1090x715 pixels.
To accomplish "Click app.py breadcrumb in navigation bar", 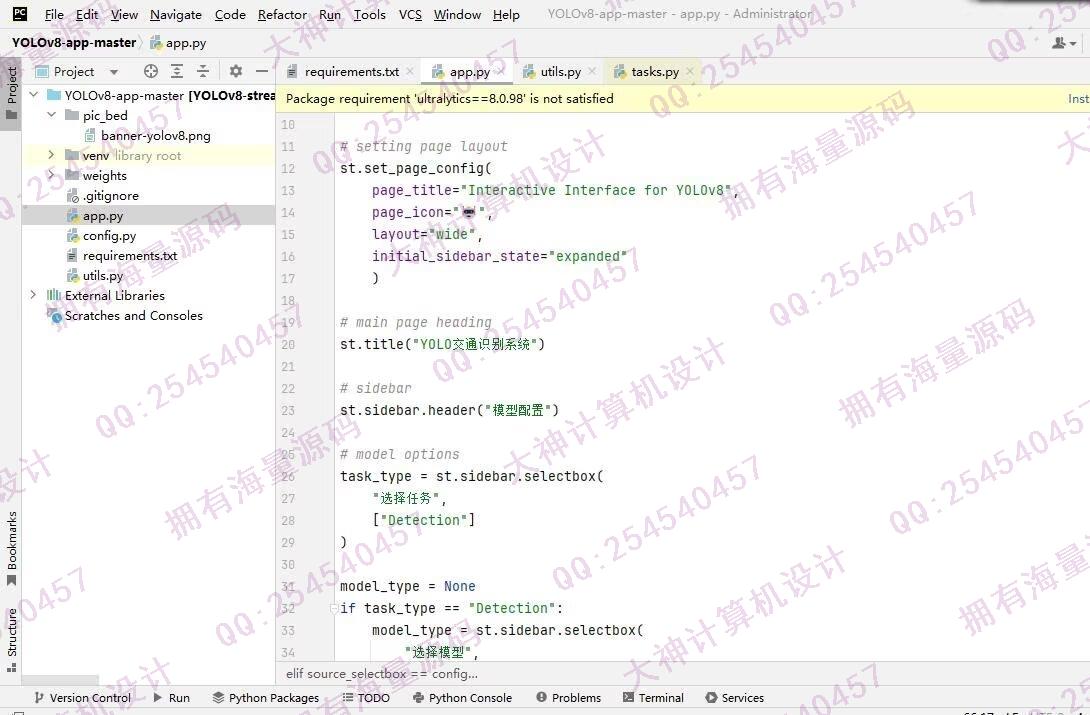I will coord(179,43).
